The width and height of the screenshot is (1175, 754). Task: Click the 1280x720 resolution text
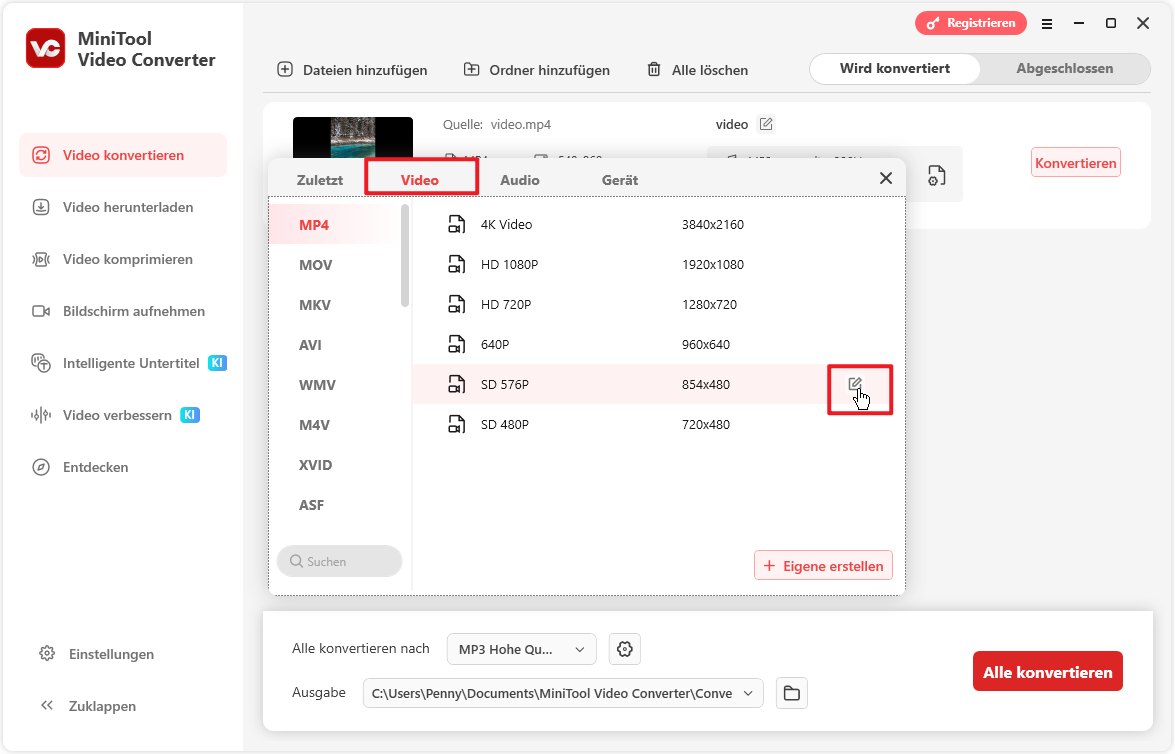point(709,305)
